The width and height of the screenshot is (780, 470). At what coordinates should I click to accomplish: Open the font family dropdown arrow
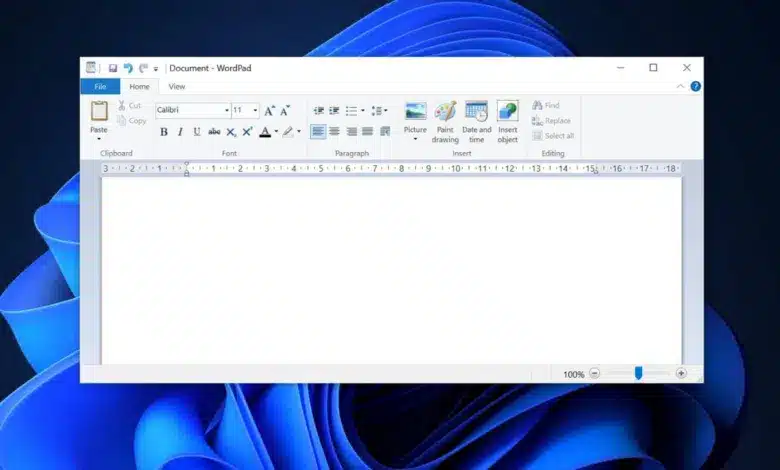tap(227, 110)
